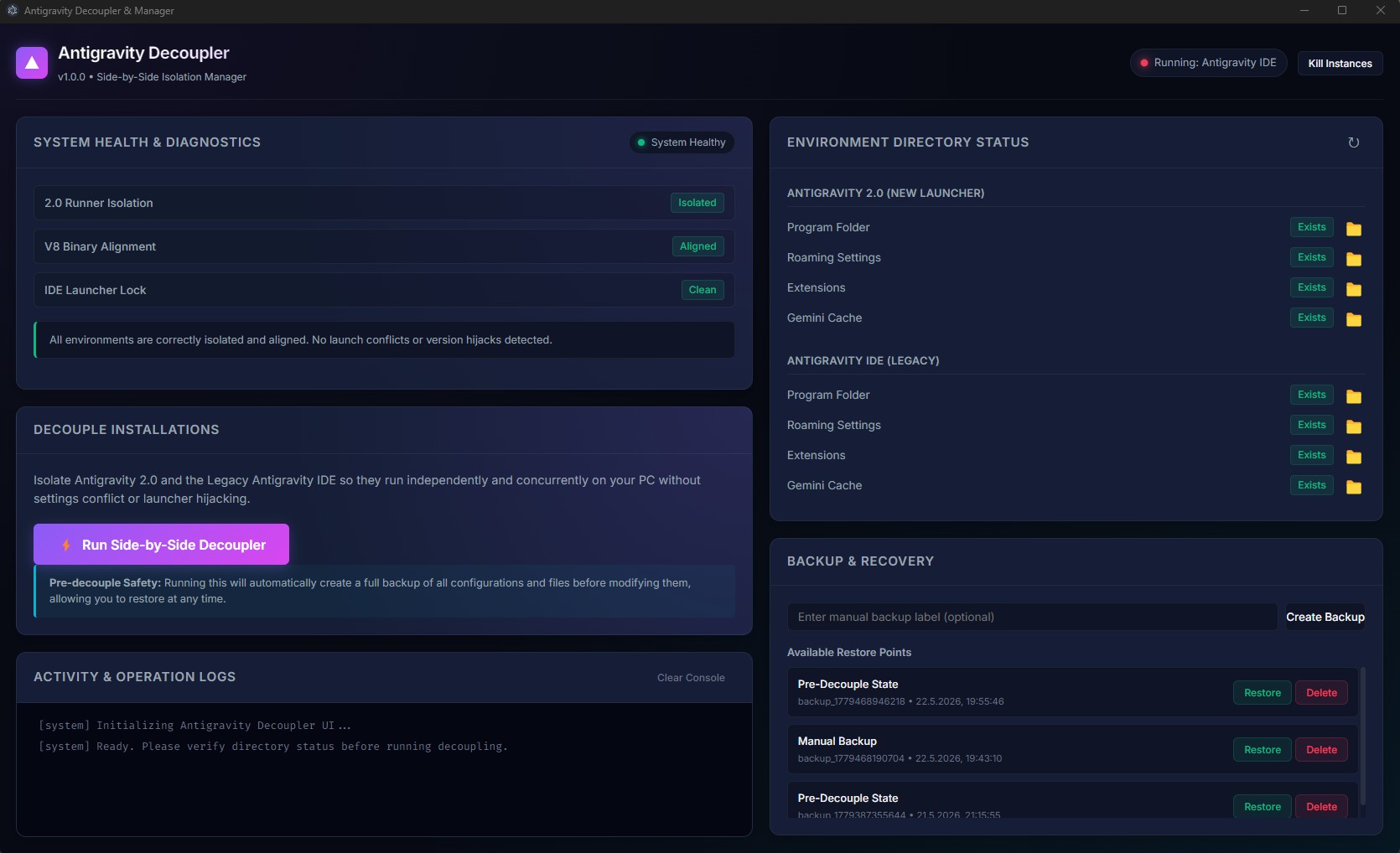The image size is (1400, 853).
Task: Clear Console in activity logs
Action: pyautogui.click(x=691, y=678)
